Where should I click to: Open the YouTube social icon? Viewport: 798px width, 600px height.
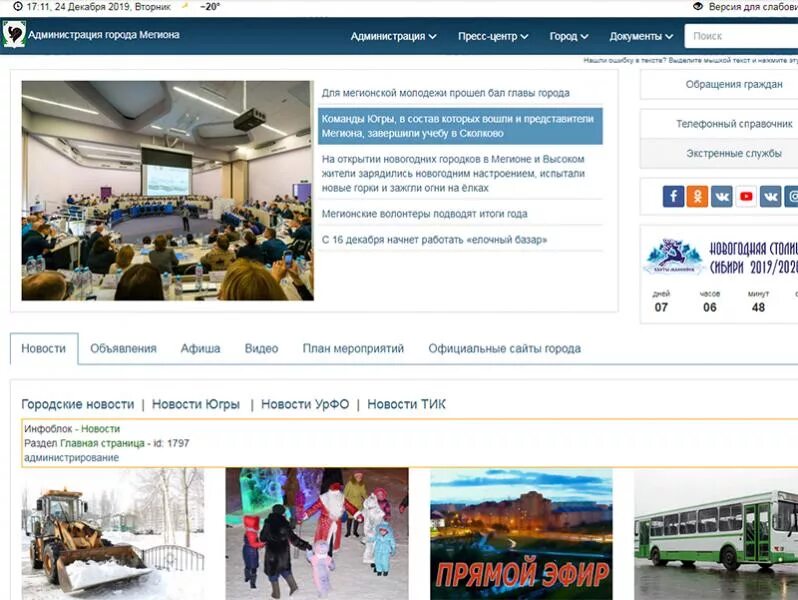746,196
